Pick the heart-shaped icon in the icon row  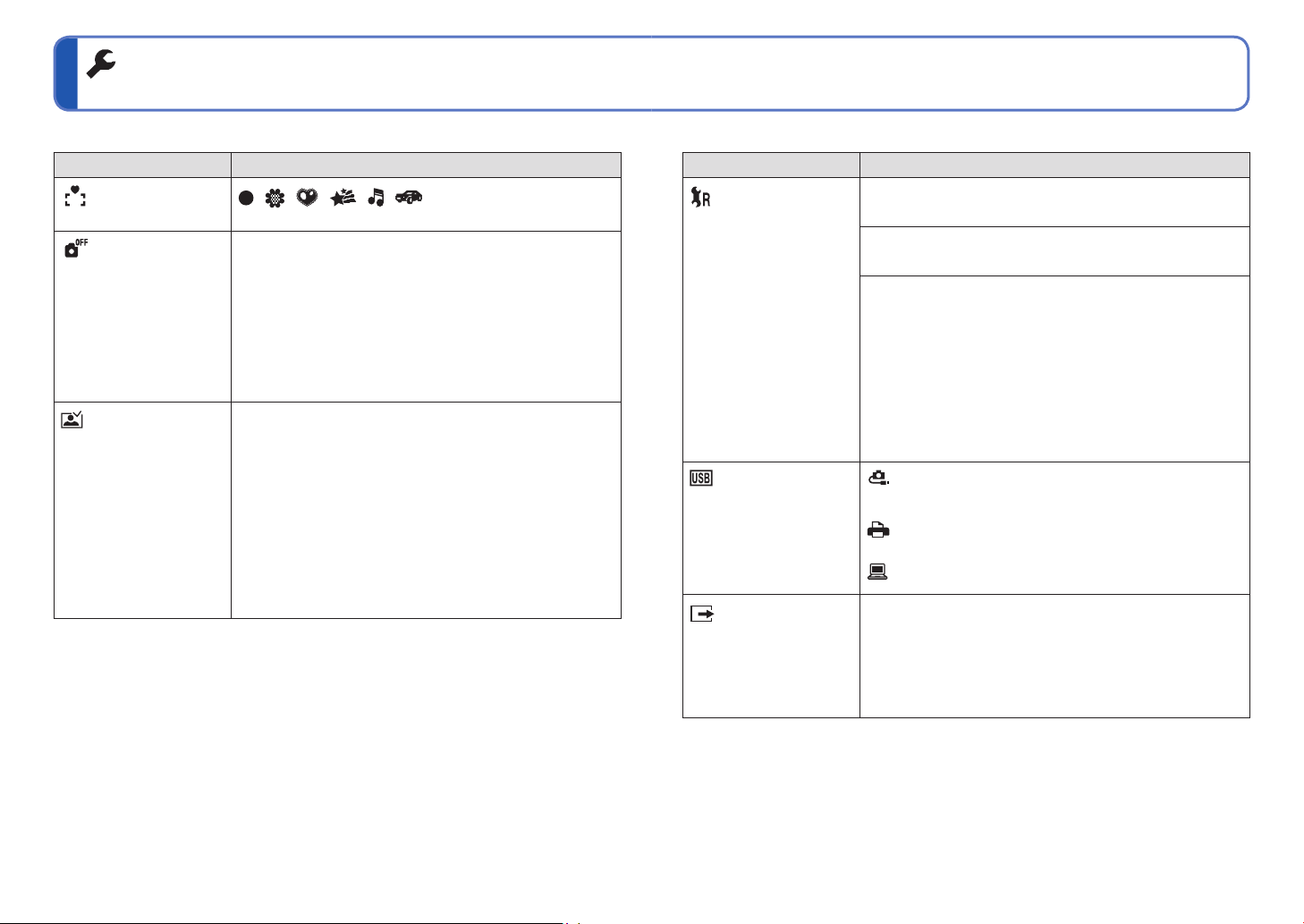(309, 199)
